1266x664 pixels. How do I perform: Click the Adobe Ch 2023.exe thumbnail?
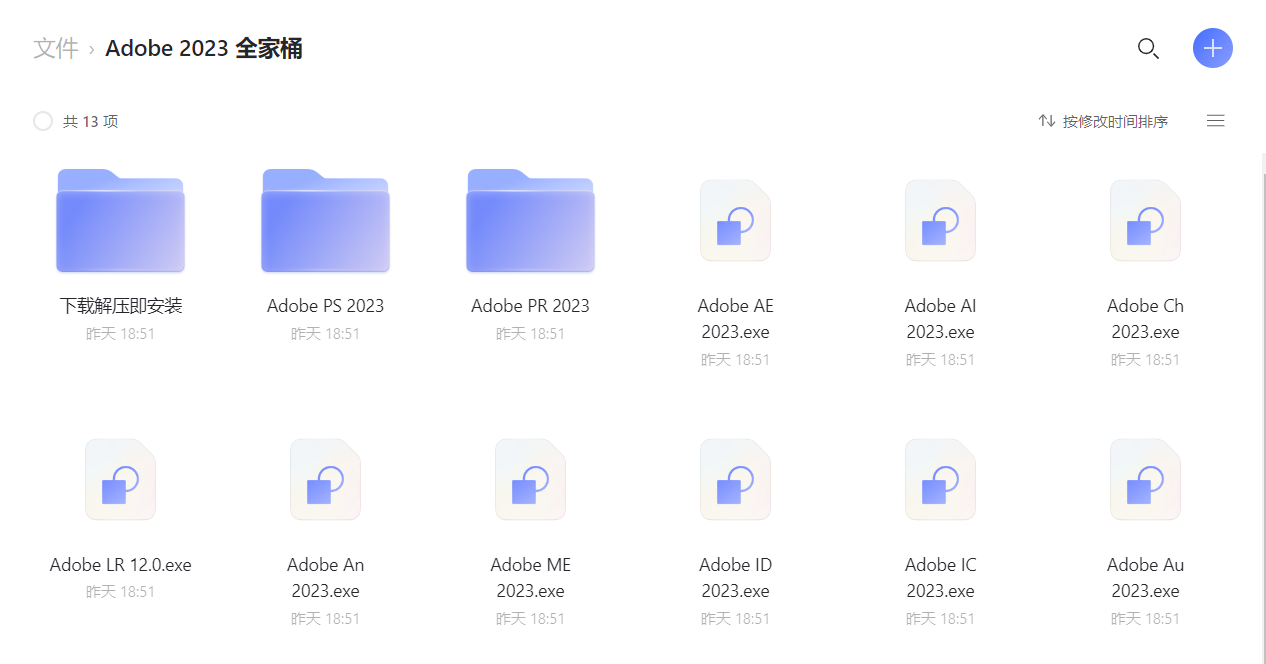[1145, 220]
